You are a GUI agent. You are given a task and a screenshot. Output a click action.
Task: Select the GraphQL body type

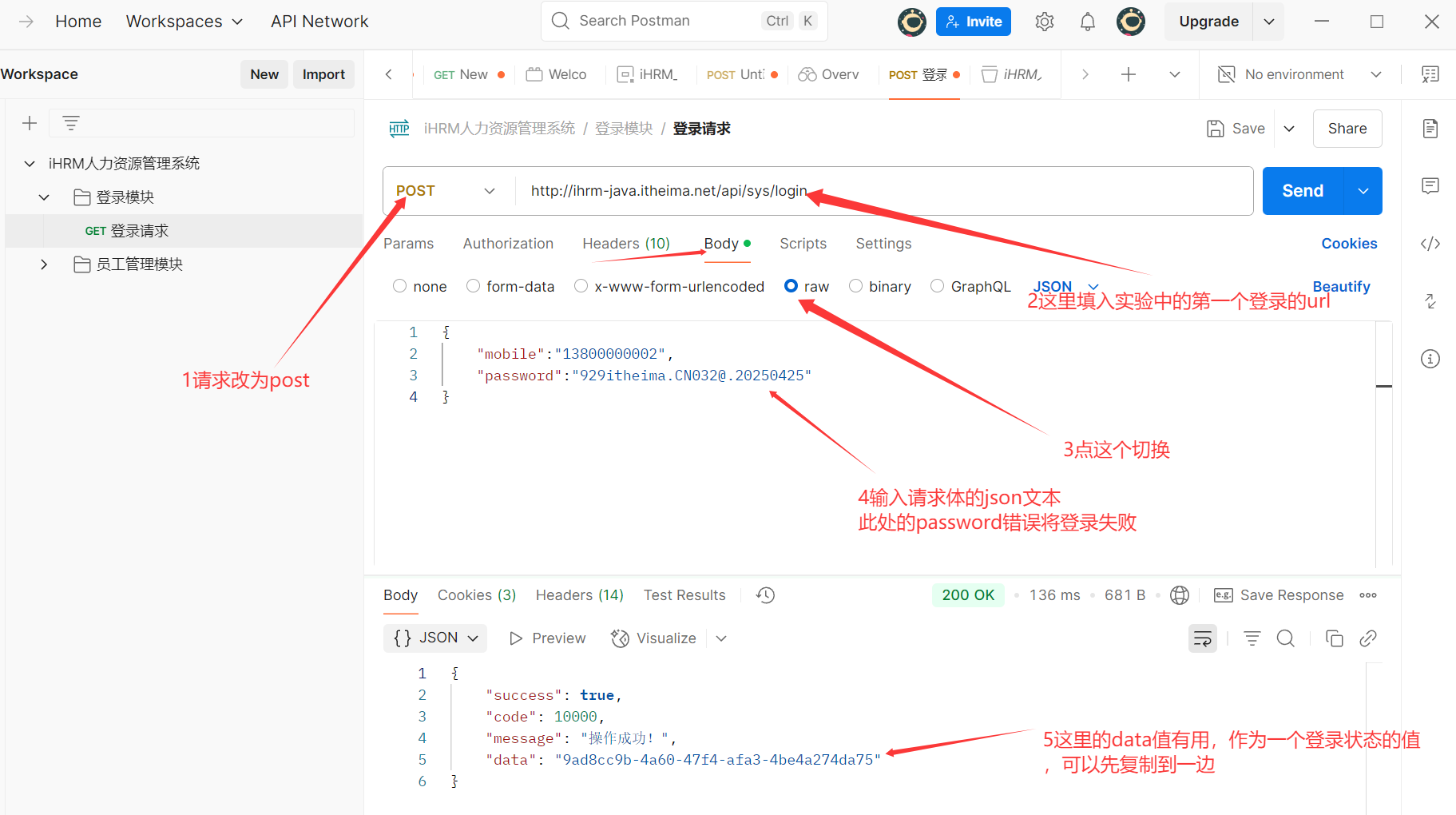(x=938, y=286)
